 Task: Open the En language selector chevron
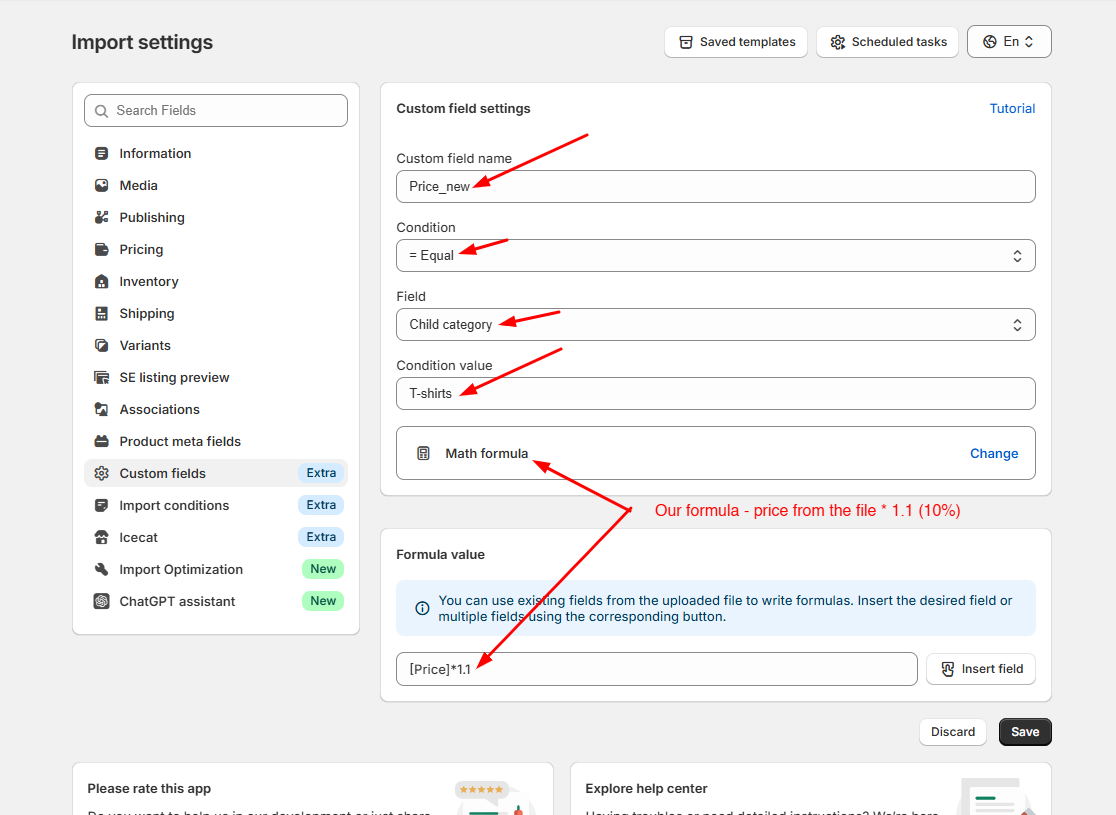click(1029, 42)
